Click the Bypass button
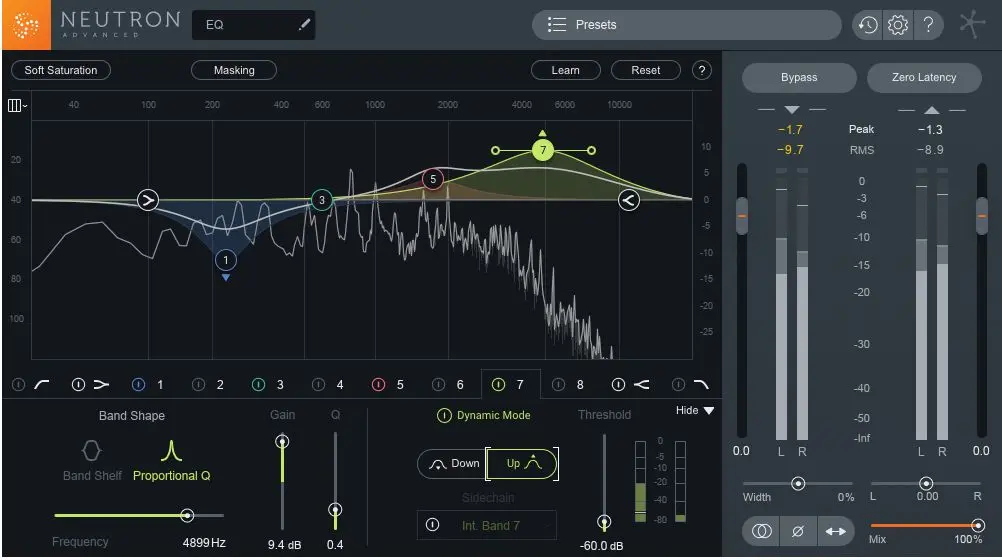The image size is (1002, 560). [x=798, y=77]
